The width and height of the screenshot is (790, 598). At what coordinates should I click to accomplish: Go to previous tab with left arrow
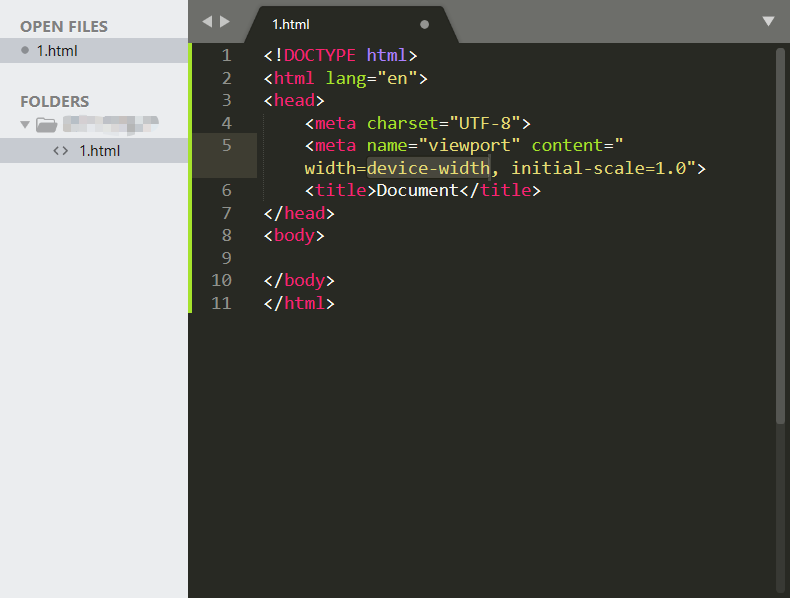click(x=207, y=22)
